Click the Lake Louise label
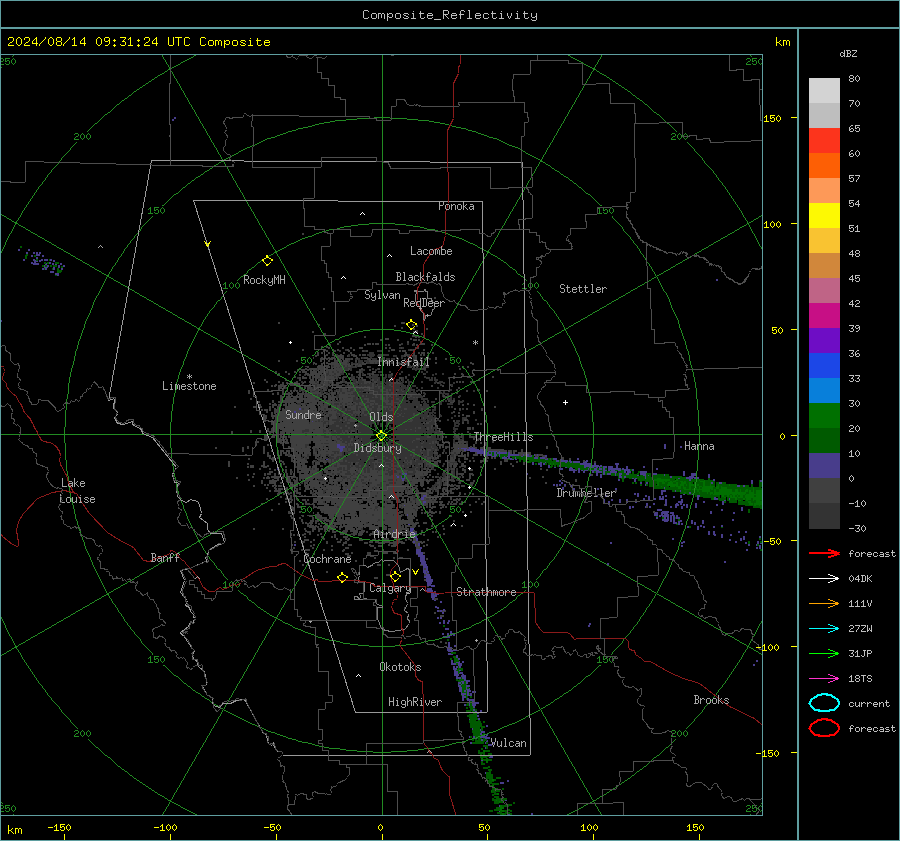Image resolution: width=900 pixels, height=841 pixels. 77,491
